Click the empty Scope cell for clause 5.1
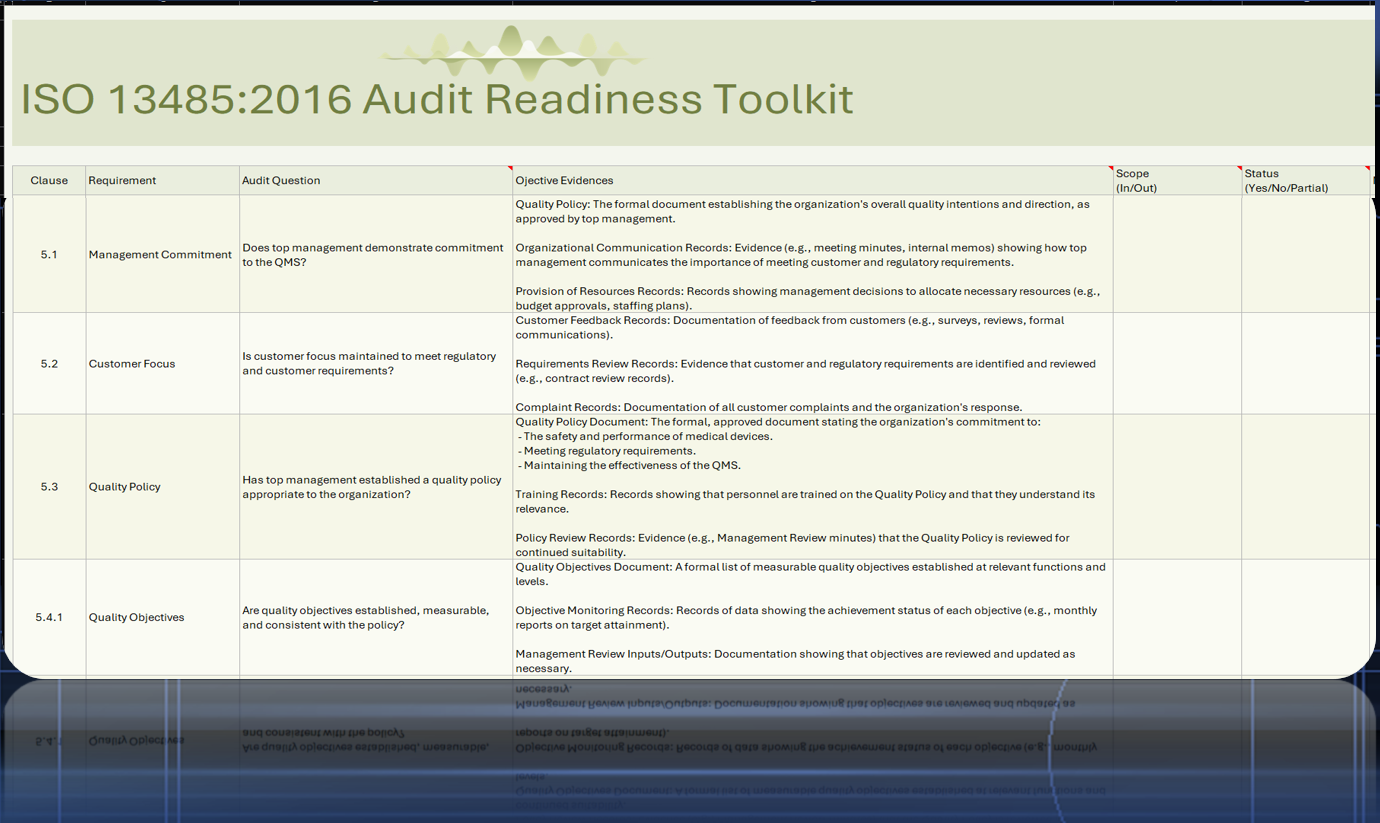The image size is (1380, 823). pyautogui.click(x=1175, y=254)
